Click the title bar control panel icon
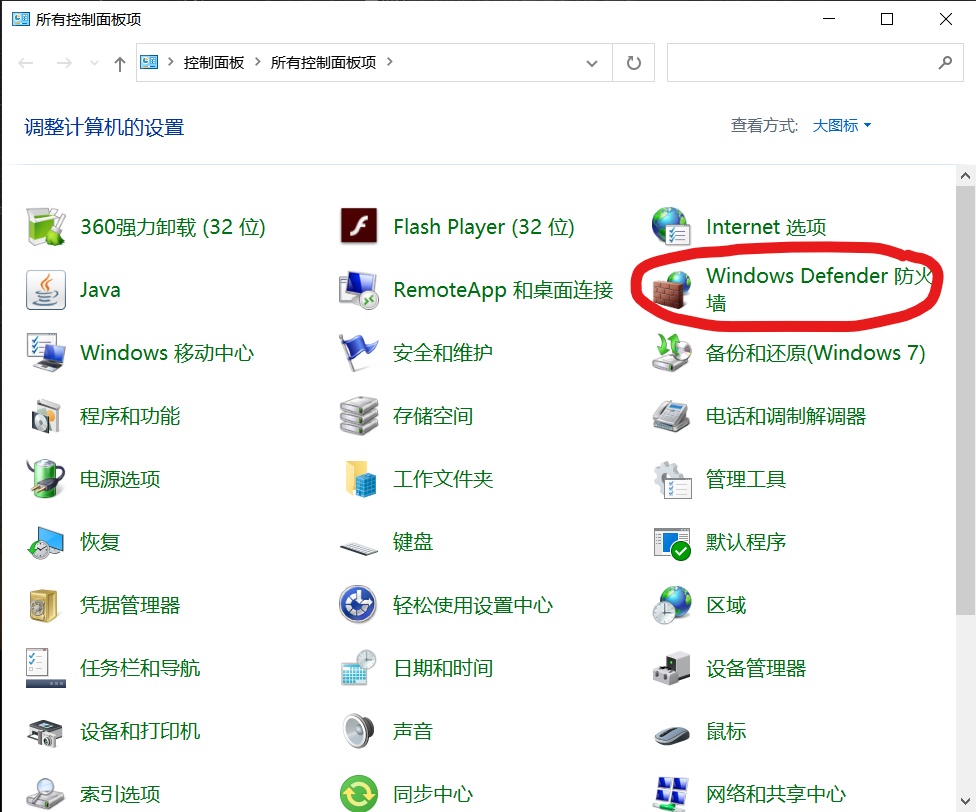This screenshot has width=976, height=812. tap(21, 19)
